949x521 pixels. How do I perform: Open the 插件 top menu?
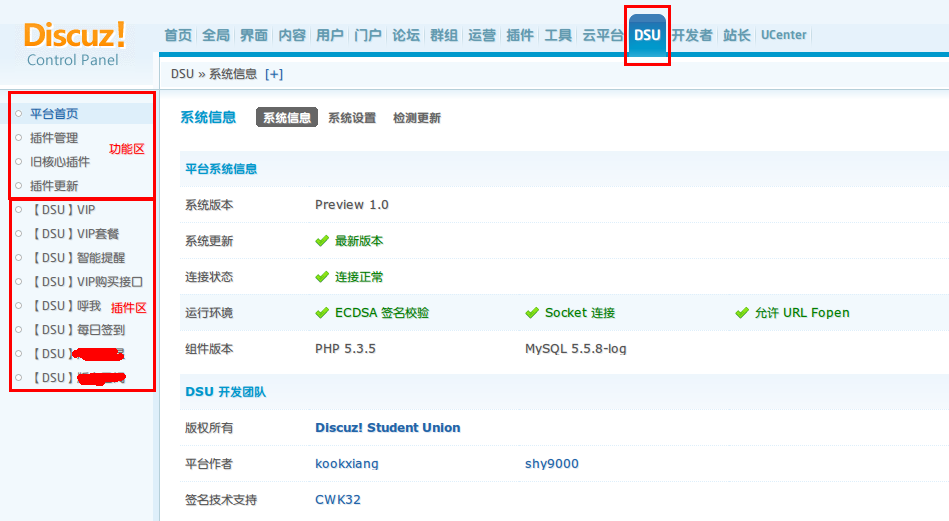coord(520,35)
